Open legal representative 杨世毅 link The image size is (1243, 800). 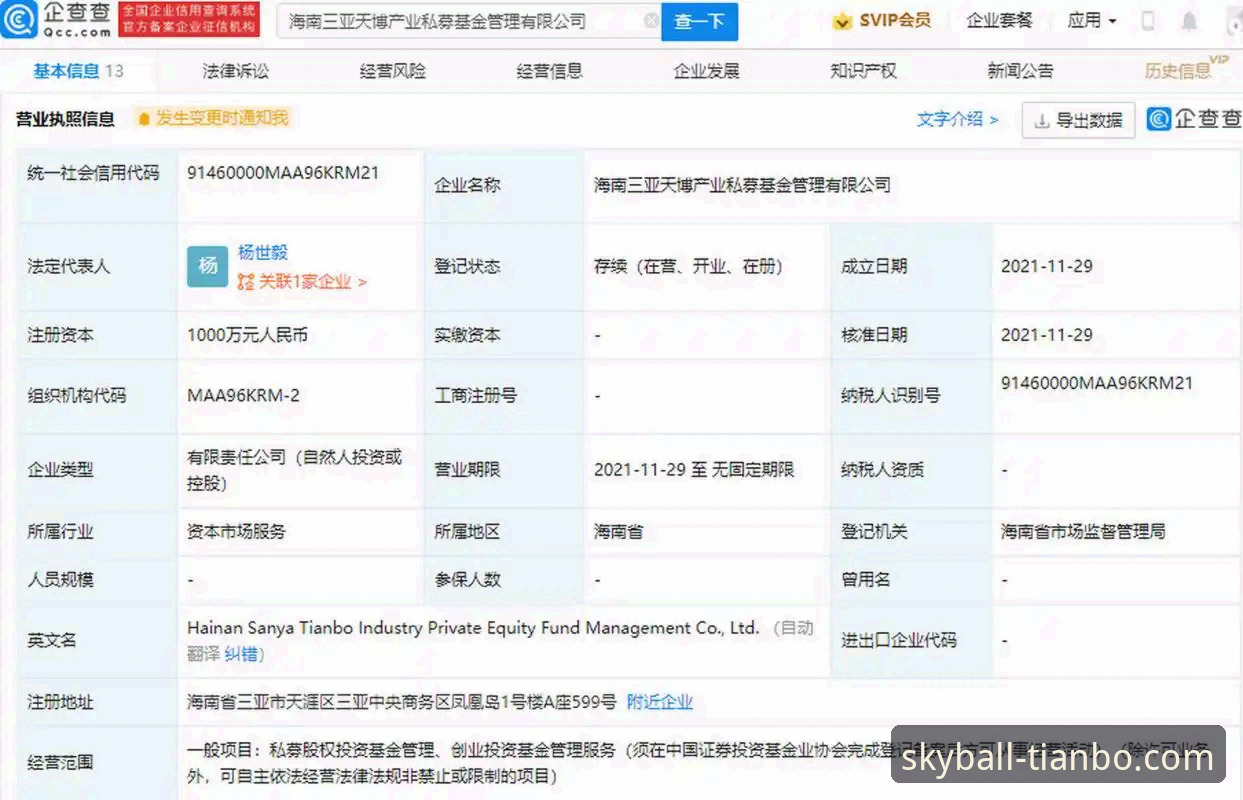(x=263, y=253)
